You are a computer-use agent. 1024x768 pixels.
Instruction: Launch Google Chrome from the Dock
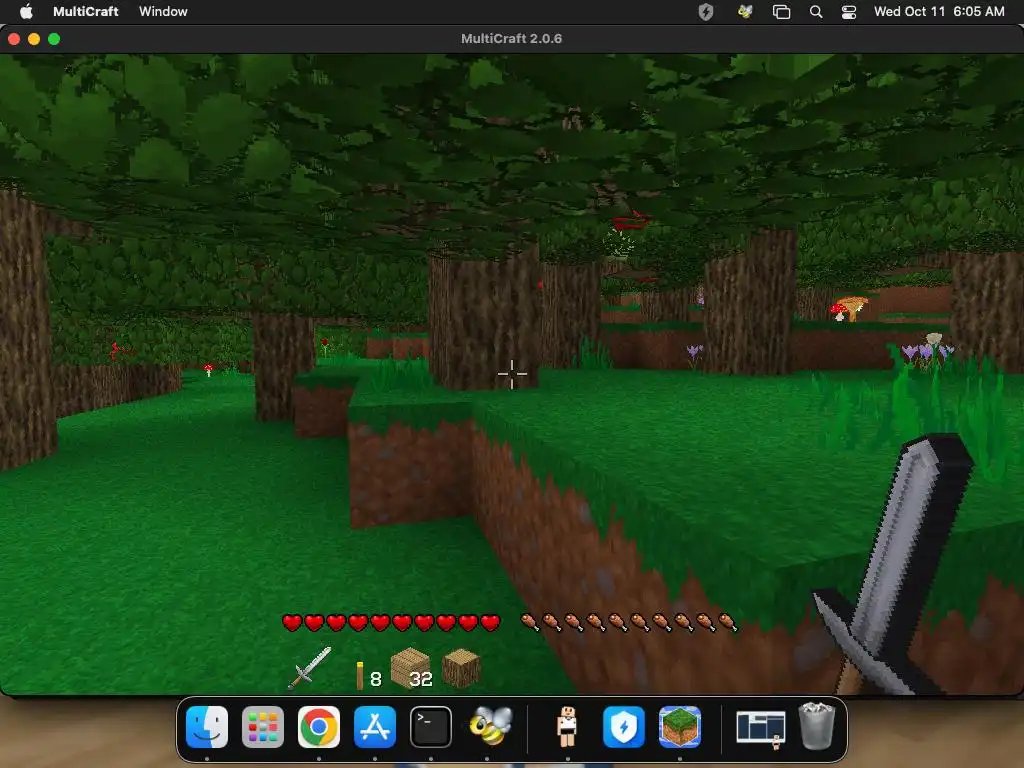click(319, 727)
